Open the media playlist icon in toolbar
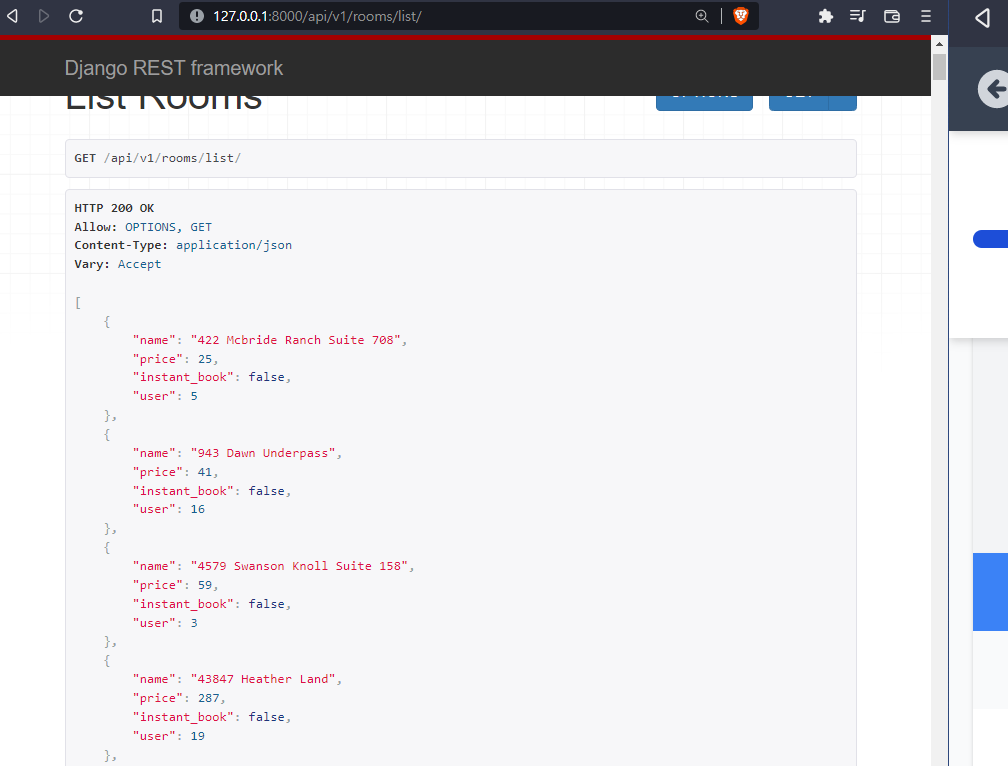The width and height of the screenshot is (1008, 766). tap(858, 16)
